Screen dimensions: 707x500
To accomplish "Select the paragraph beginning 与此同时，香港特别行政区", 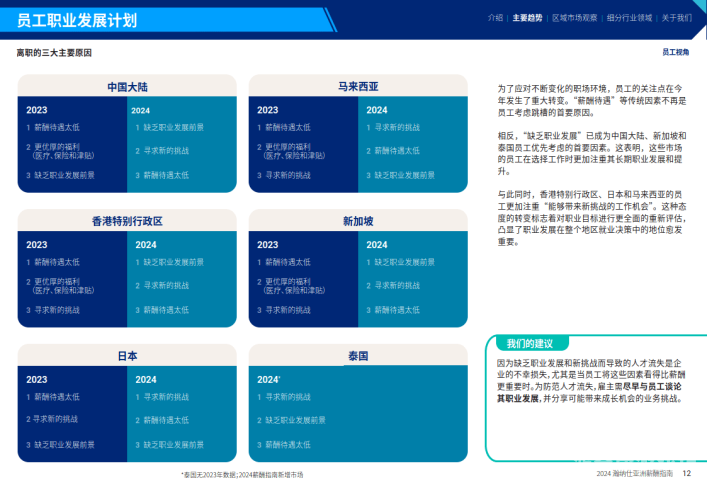I will 592,218.
